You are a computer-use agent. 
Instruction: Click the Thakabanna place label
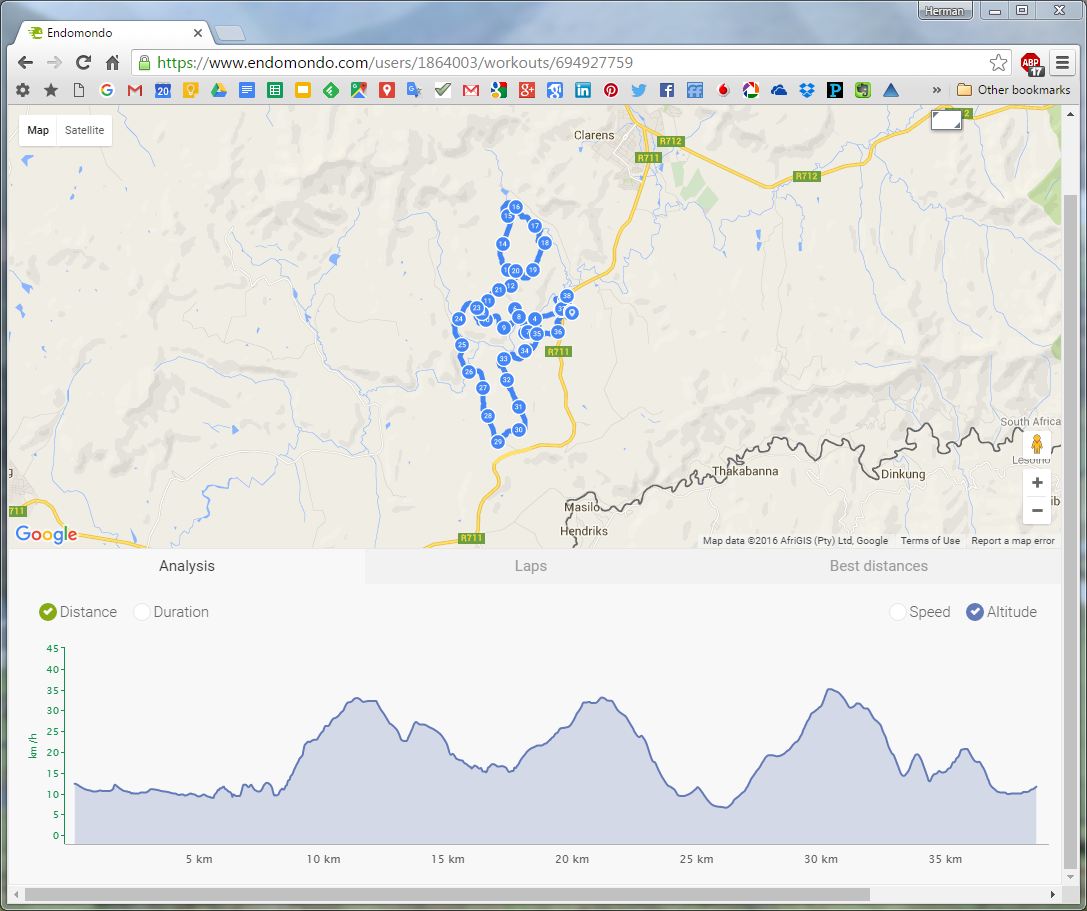tap(745, 471)
